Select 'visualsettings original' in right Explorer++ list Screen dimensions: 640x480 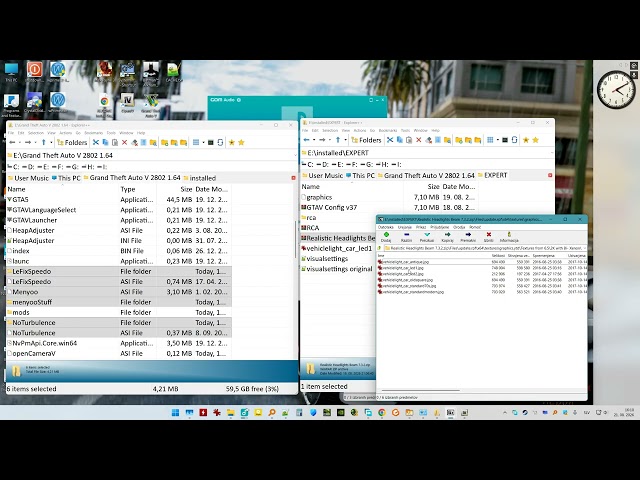click(338, 269)
